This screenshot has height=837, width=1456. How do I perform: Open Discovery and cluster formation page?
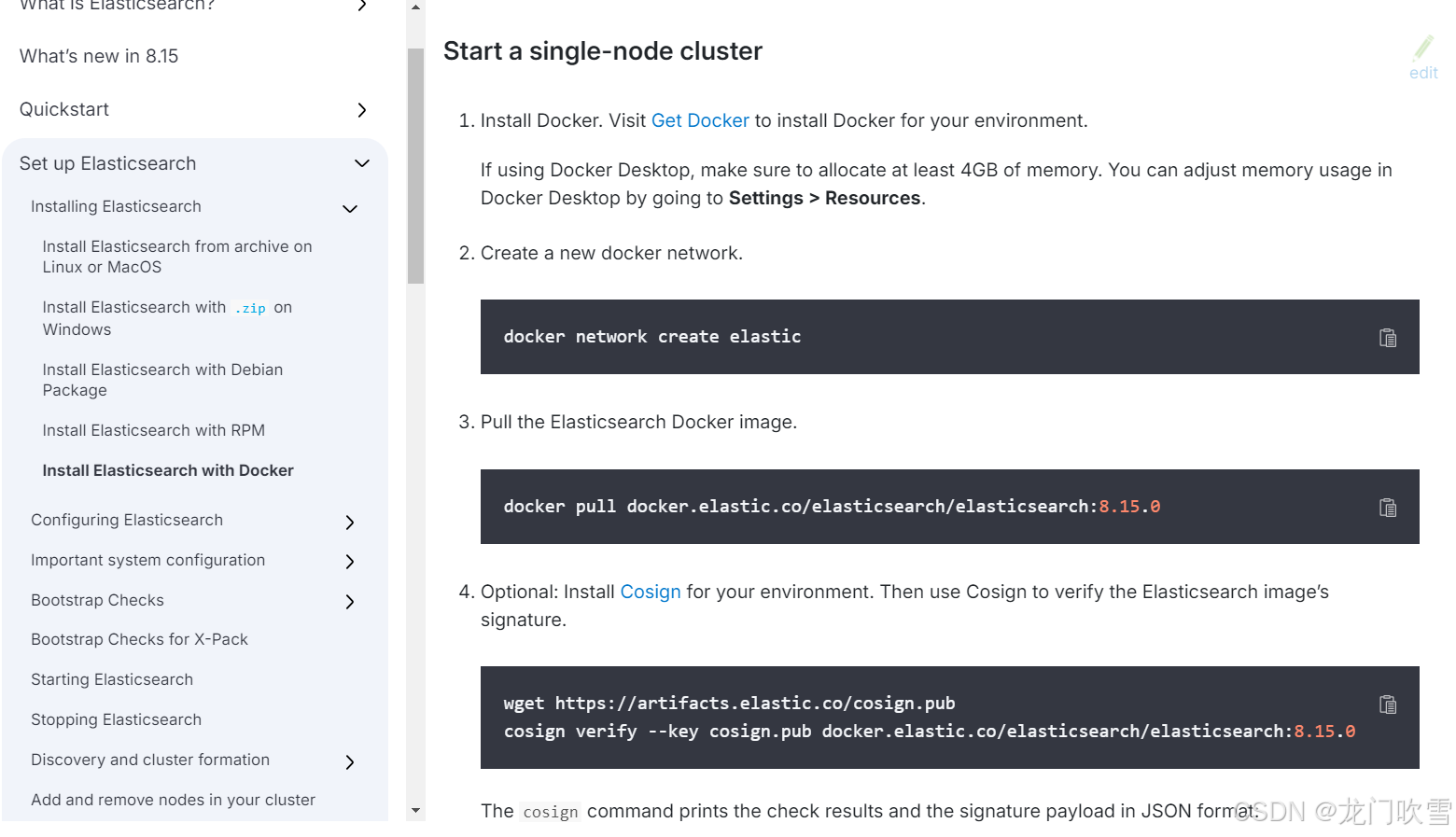(150, 760)
